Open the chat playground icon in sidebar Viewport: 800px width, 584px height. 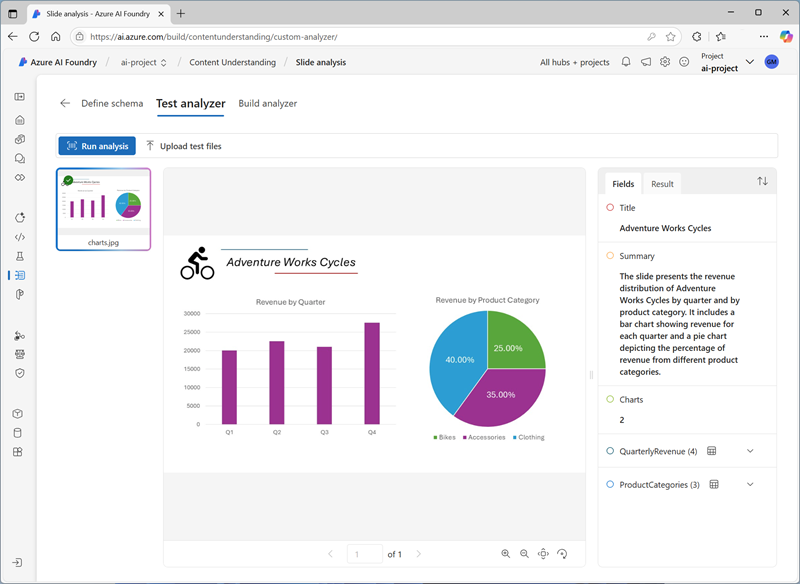pyautogui.click(x=19, y=159)
